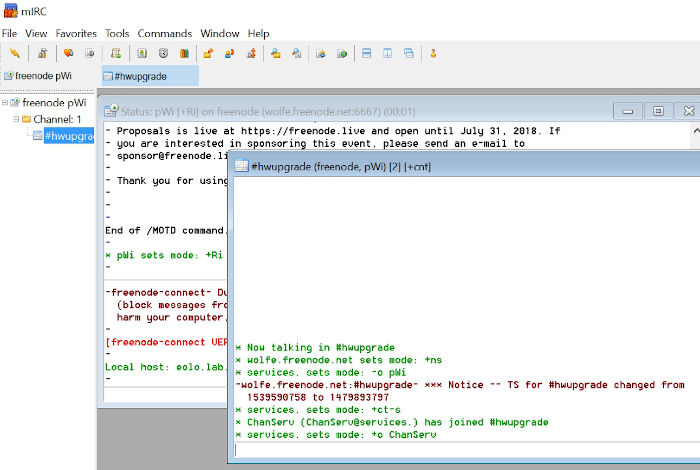Click the DCC Chat toolbar icon
This screenshot has height=470, width=700.
coord(229,54)
